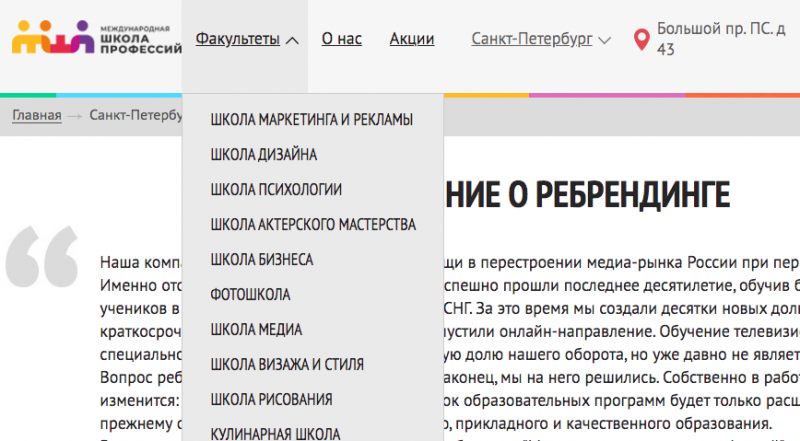Click the Международная Школа Профессий logo
The width and height of the screenshot is (800, 441).
click(x=97, y=37)
